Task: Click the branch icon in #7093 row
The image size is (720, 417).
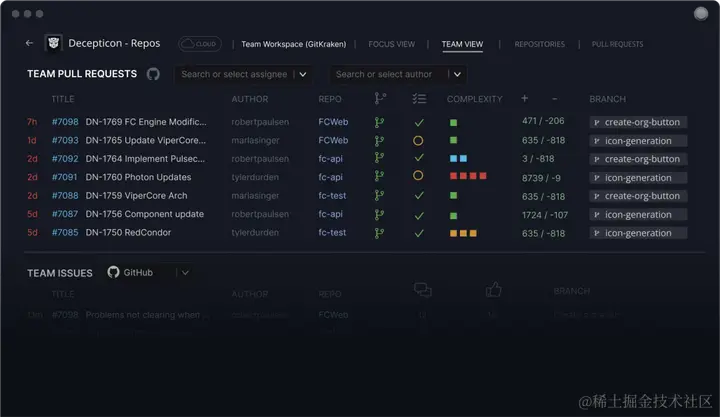Action: pyautogui.click(x=379, y=141)
